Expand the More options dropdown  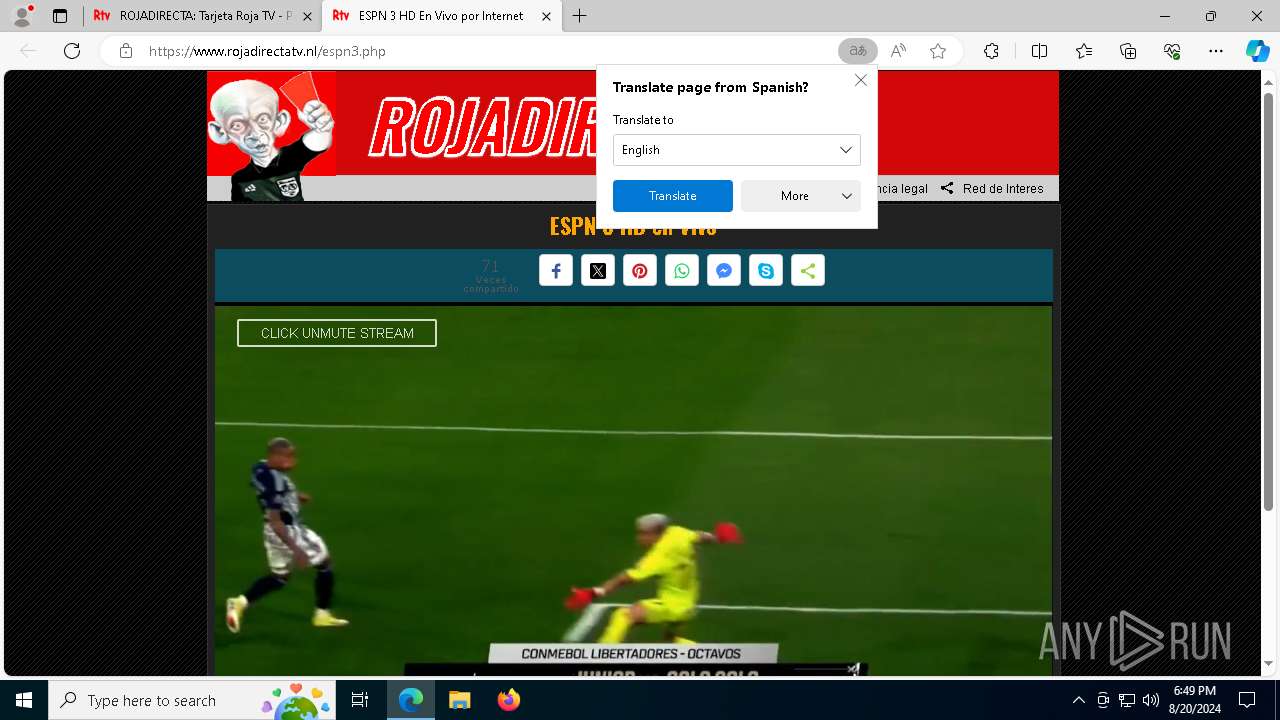pyautogui.click(x=801, y=196)
